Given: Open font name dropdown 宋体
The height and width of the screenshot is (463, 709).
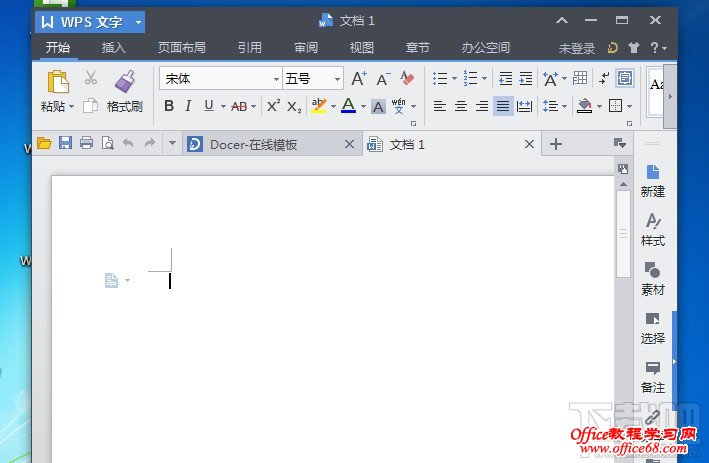Looking at the screenshot, I should coord(276,80).
